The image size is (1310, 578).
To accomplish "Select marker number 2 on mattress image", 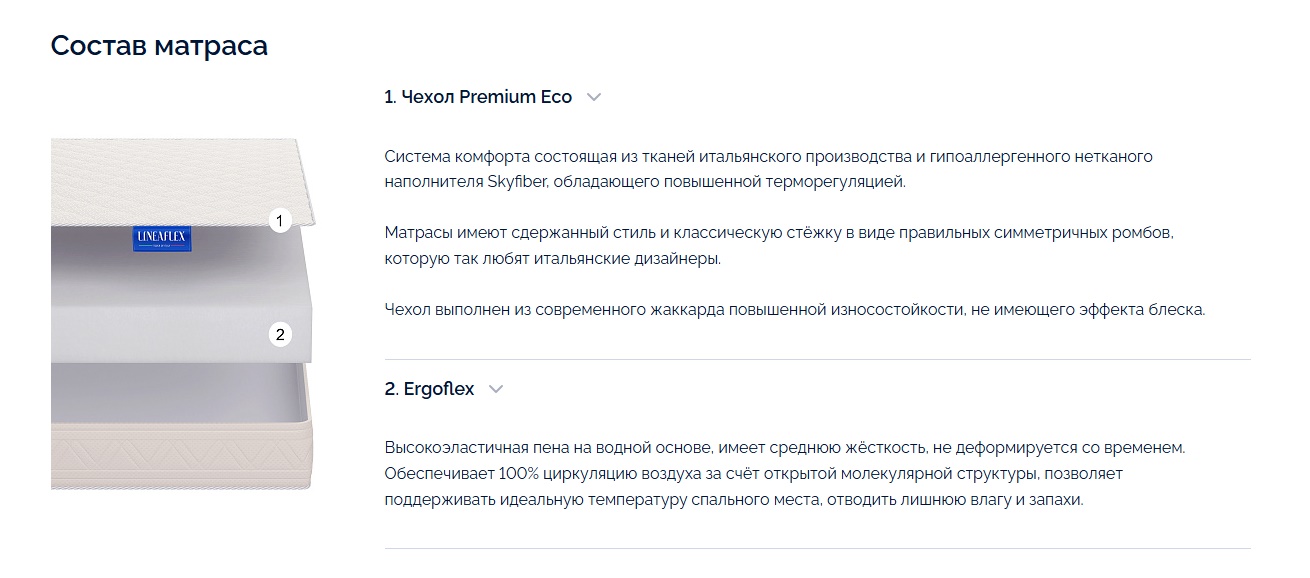I will coord(280,335).
